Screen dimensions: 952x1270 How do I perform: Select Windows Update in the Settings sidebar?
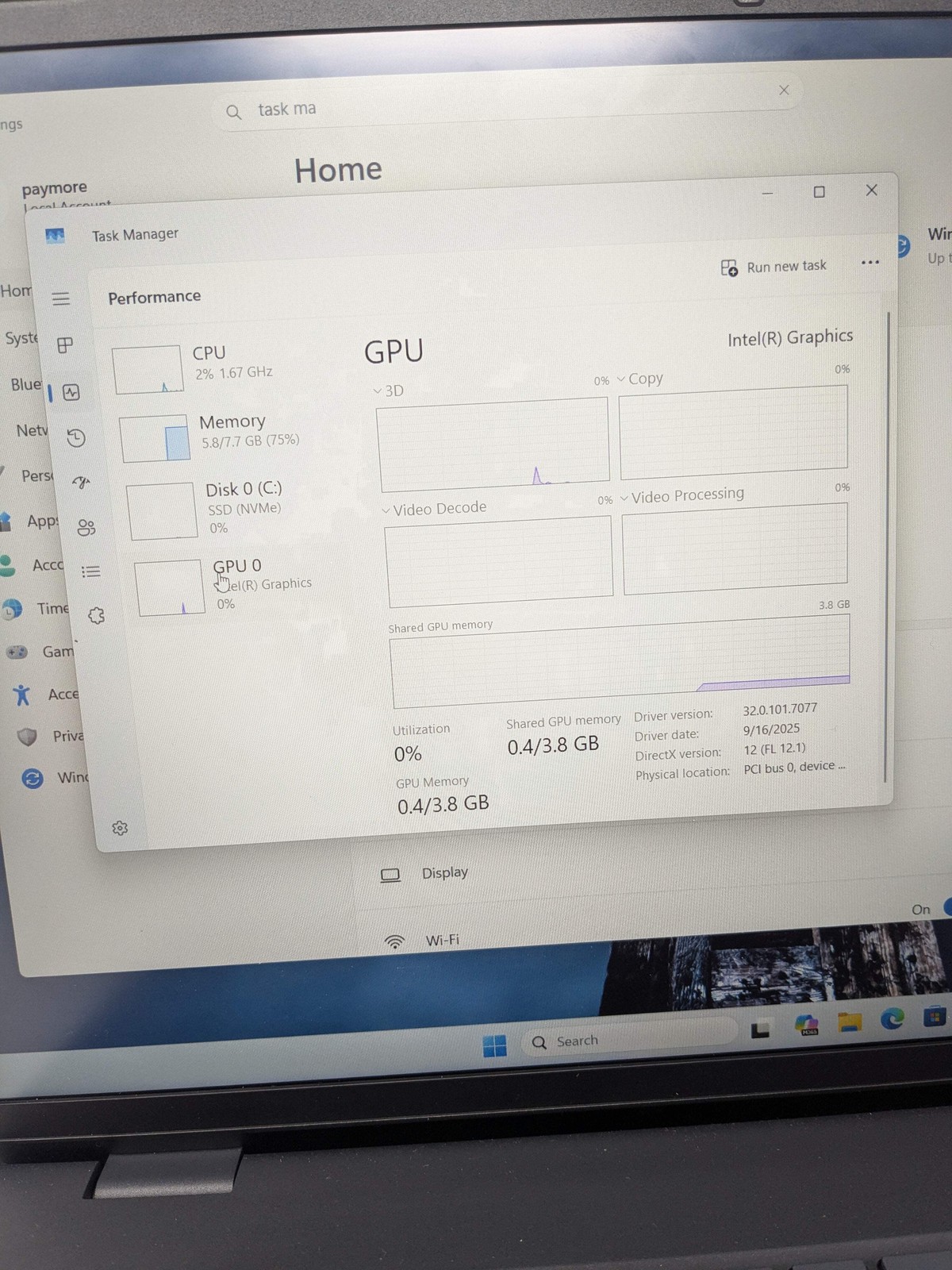coord(56,778)
